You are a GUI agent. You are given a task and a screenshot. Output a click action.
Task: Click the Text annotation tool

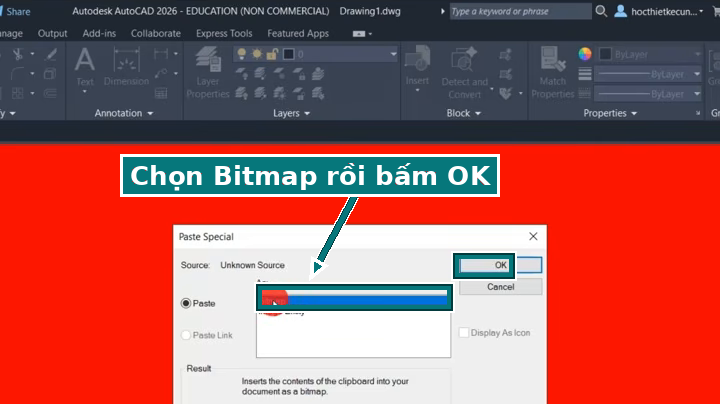(x=85, y=68)
